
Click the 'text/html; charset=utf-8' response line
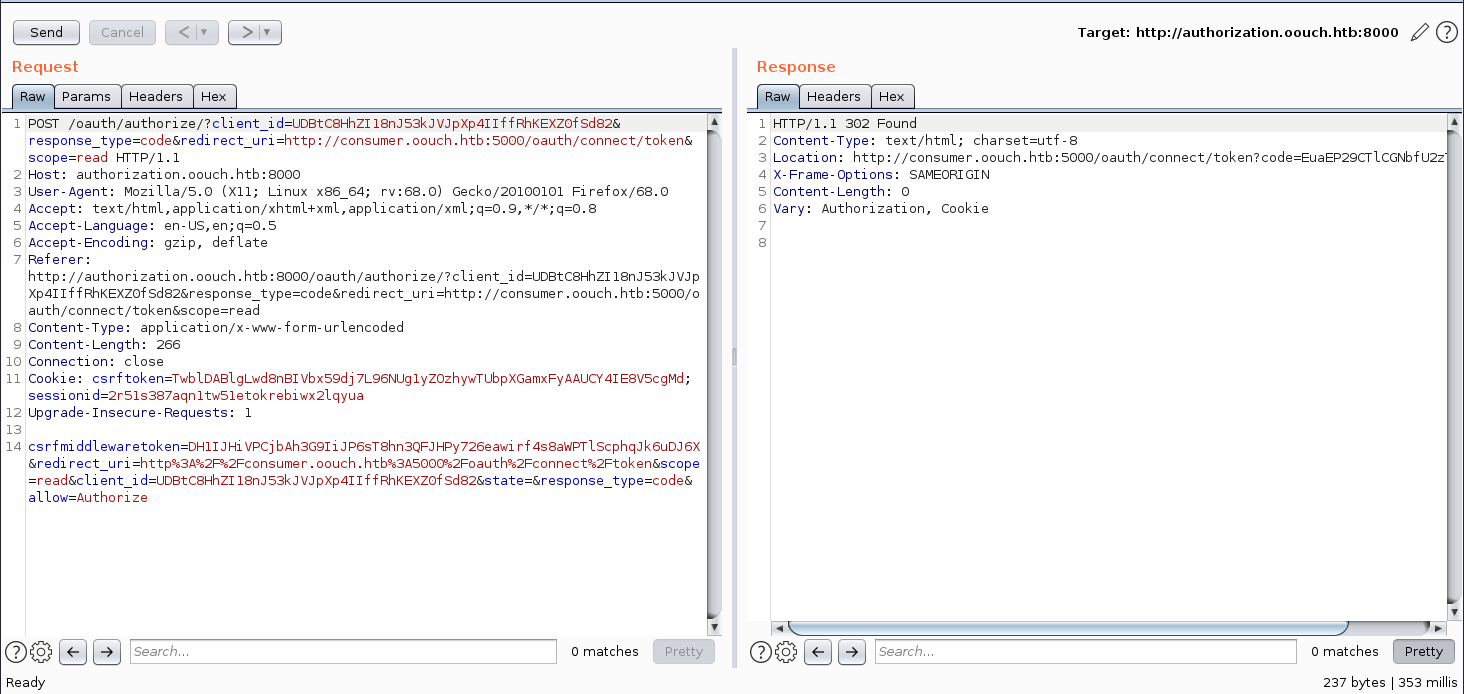click(x=925, y=140)
